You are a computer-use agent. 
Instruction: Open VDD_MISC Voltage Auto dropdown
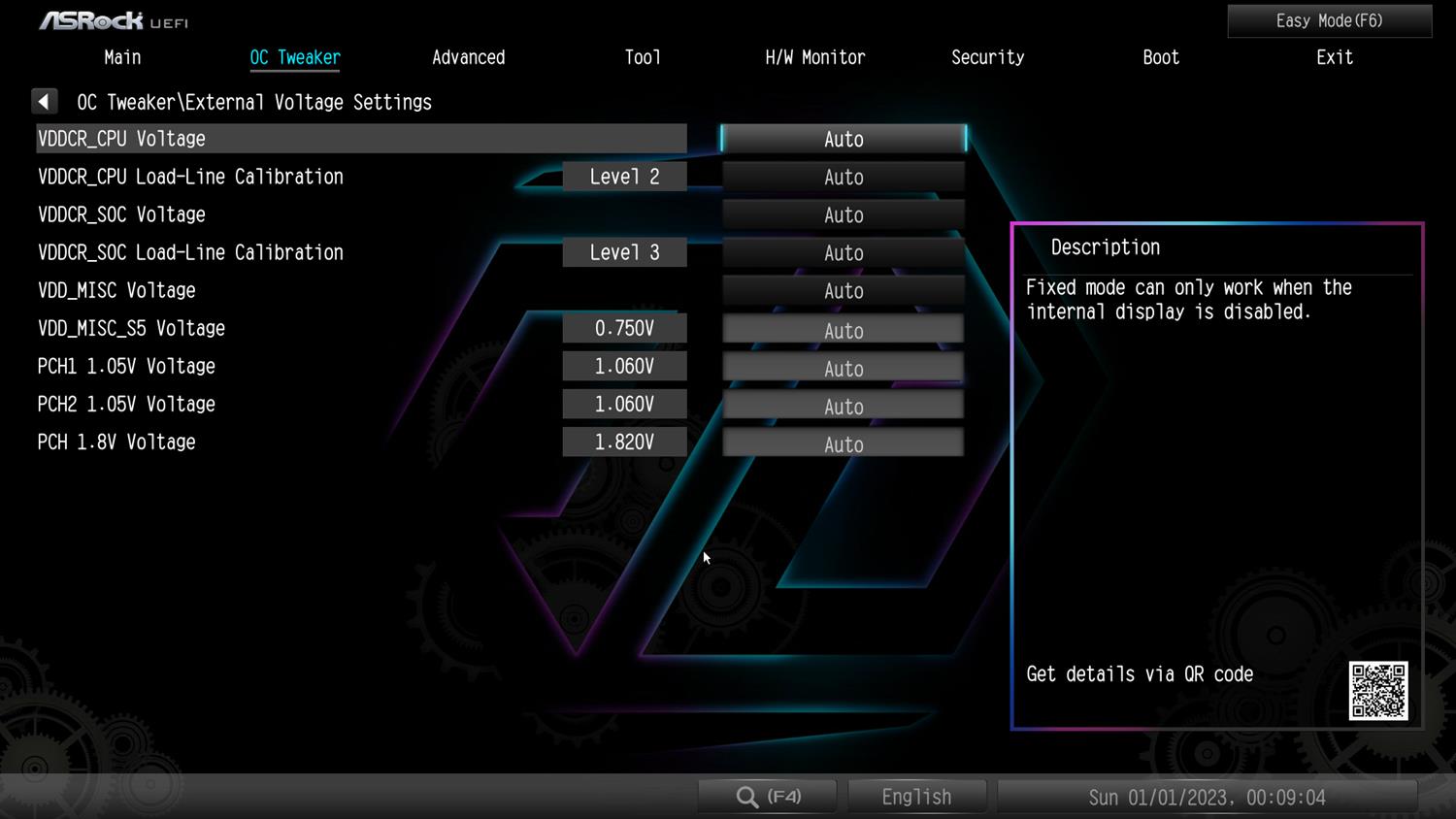[x=843, y=290]
